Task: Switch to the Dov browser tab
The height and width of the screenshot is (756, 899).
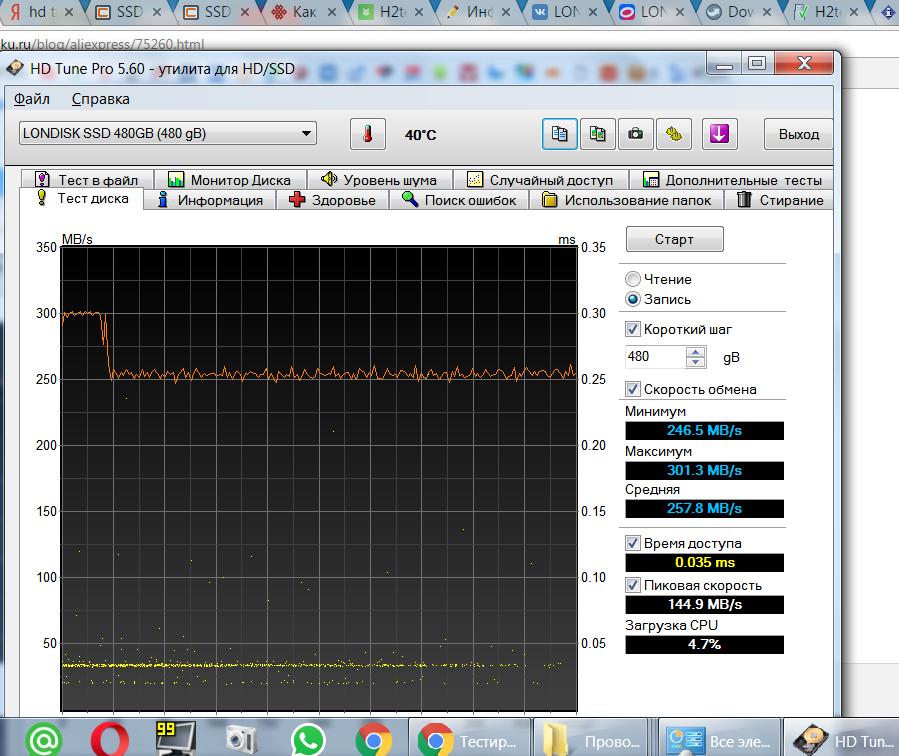Action: [738, 11]
